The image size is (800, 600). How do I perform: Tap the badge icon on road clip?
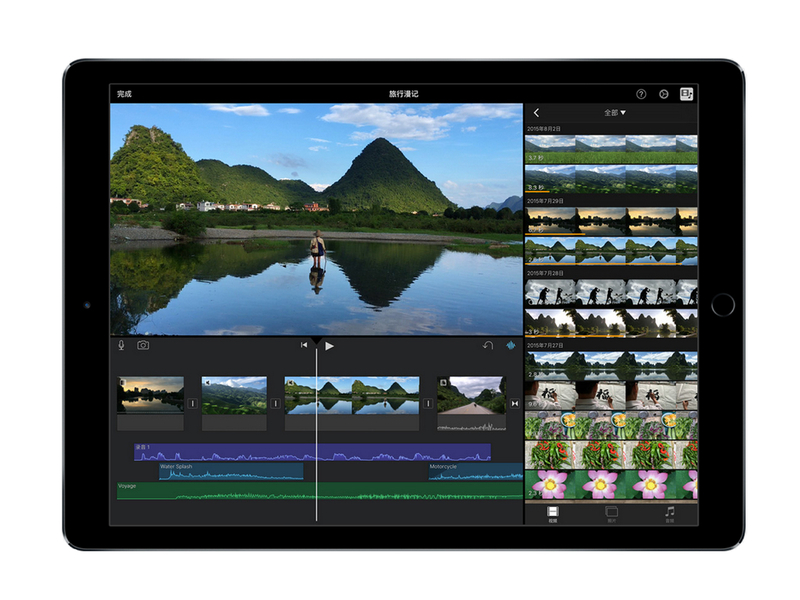(x=443, y=382)
